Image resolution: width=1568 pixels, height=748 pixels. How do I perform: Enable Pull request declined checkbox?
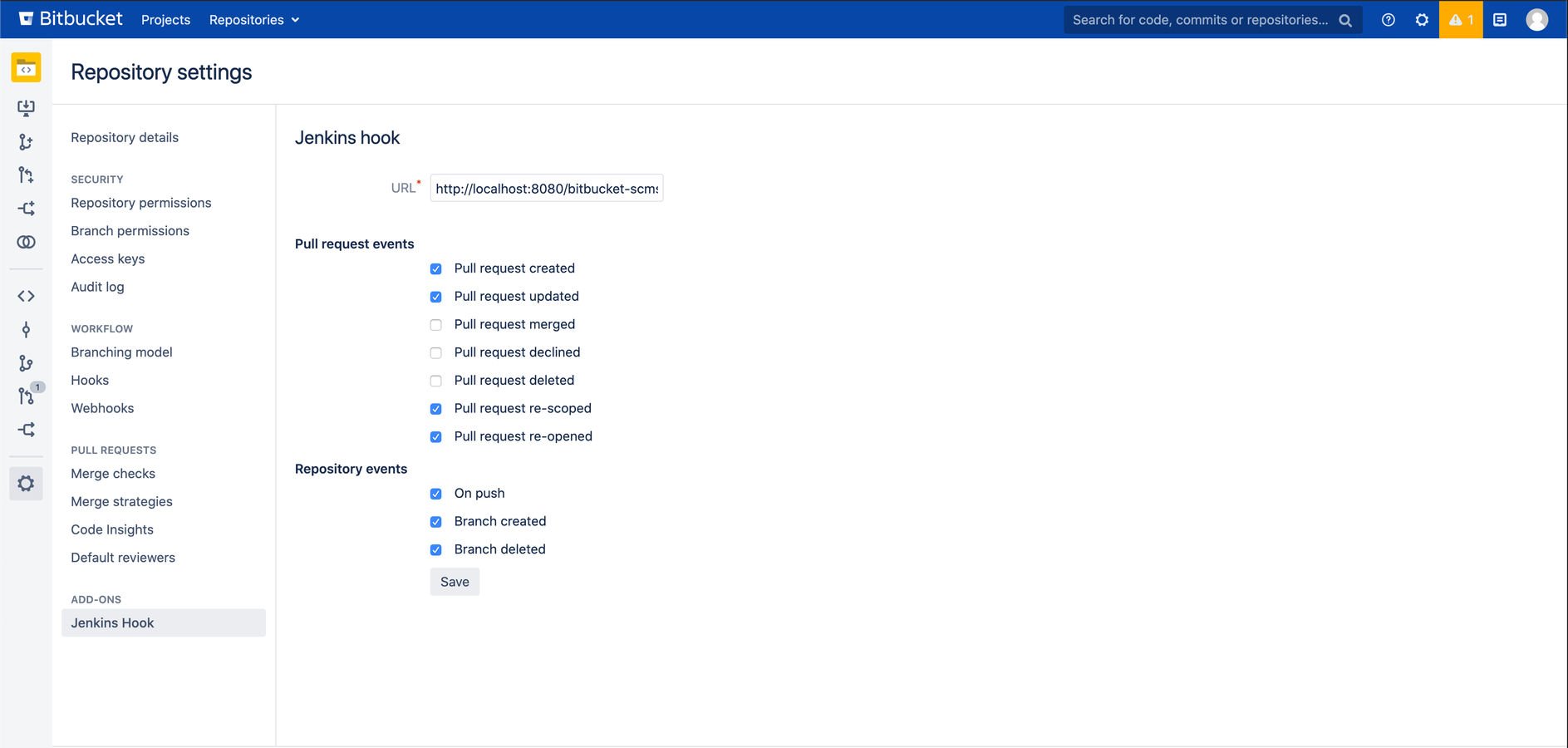(435, 352)
